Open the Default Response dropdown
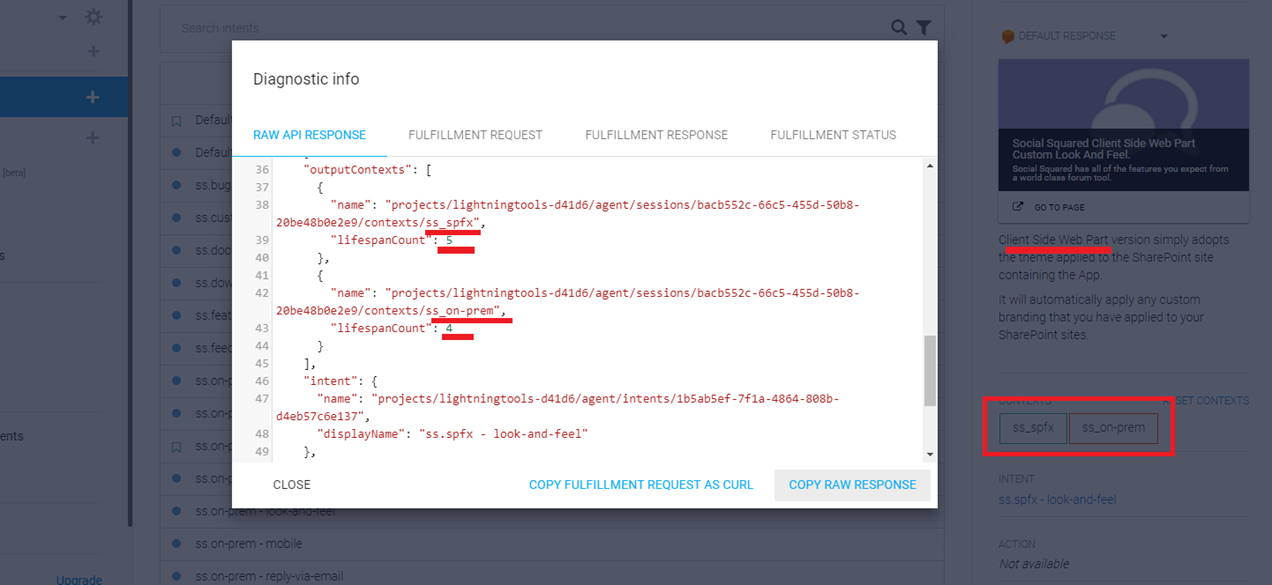This screenshot has height=585, width=1272. pyautogui.click(x=1163, y=37)
